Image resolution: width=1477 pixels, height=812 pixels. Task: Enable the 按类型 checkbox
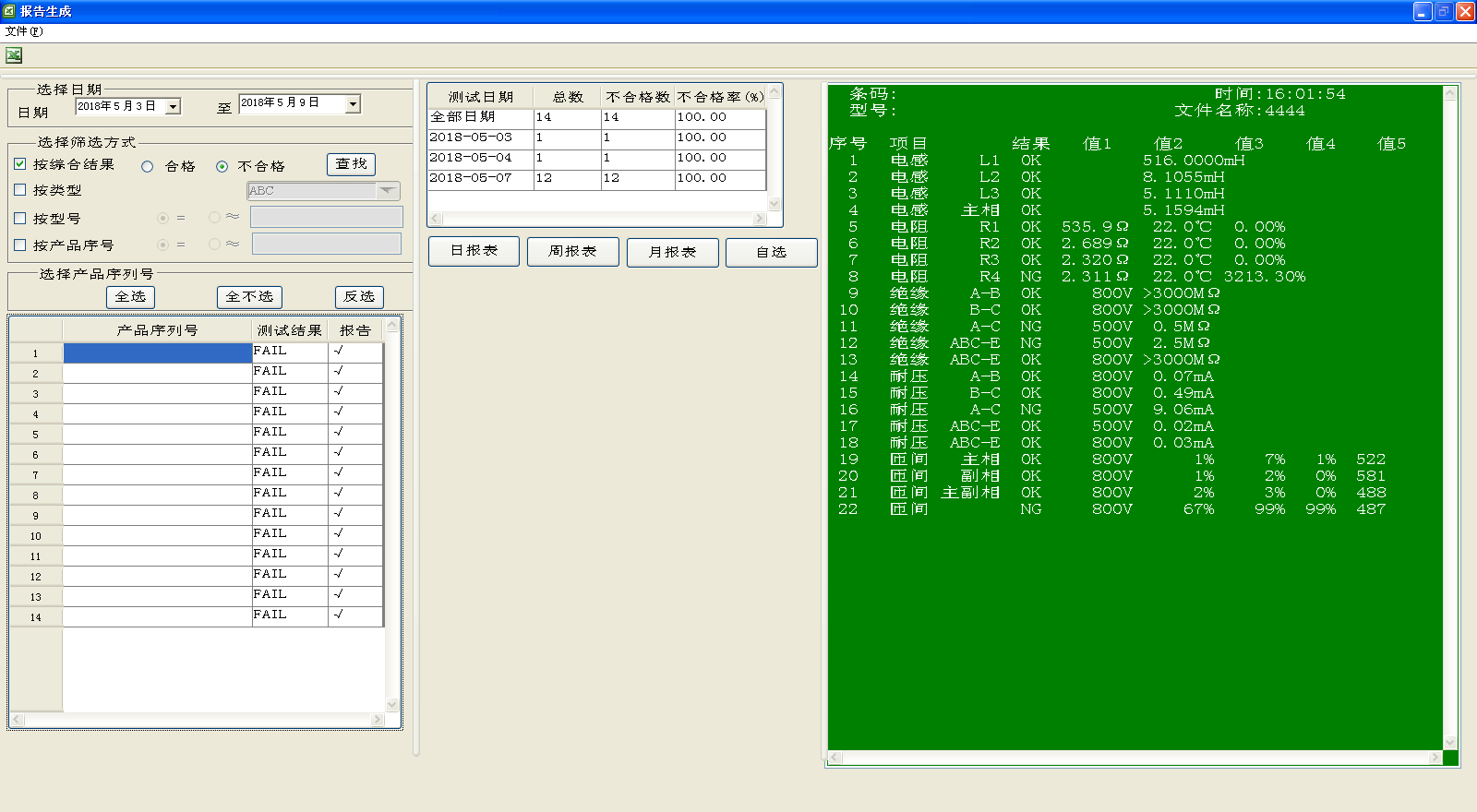coord(20,190)
